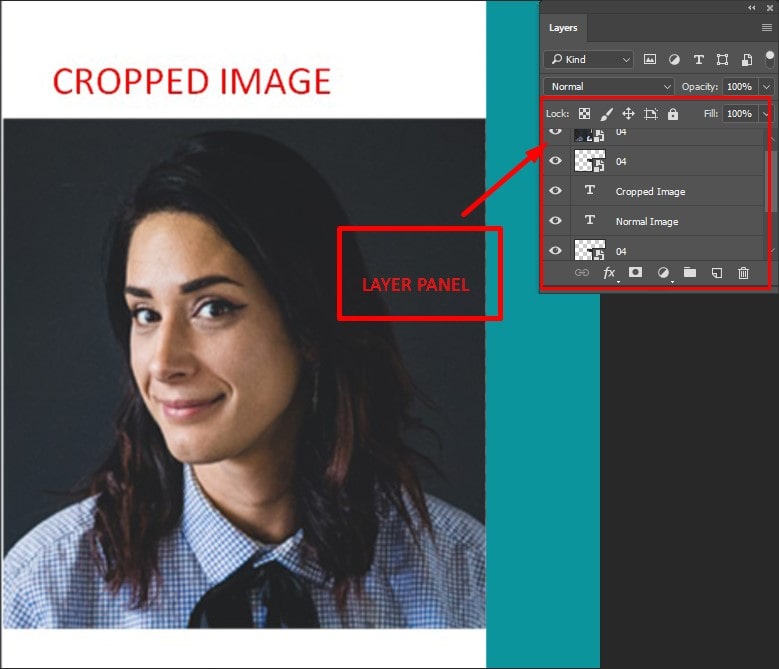This screenshot has height=669, width=779.
Task: Create a new layer icon
Action: click(x=716, y=273)
